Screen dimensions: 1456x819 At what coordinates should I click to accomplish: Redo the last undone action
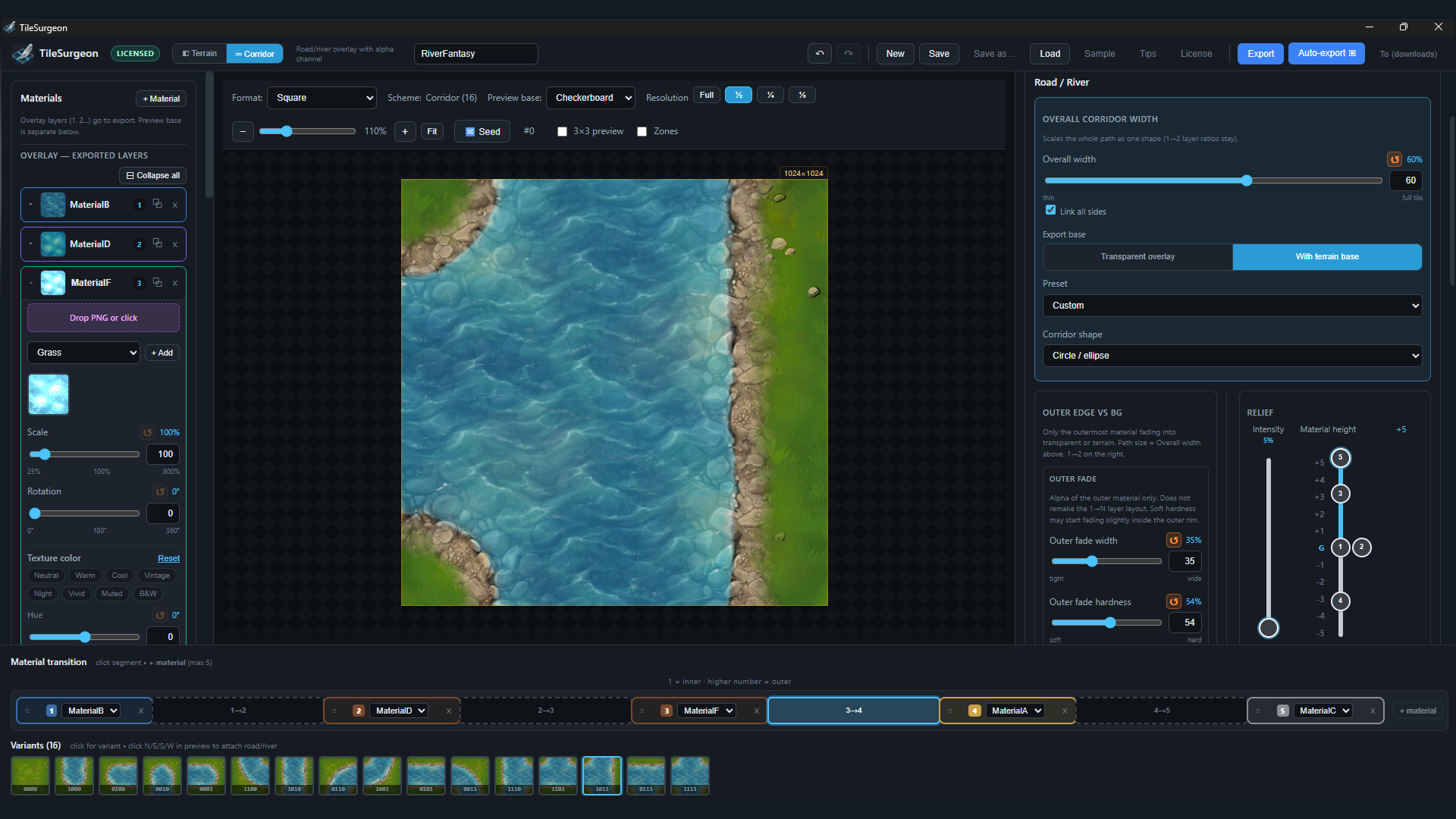[849, 54]
